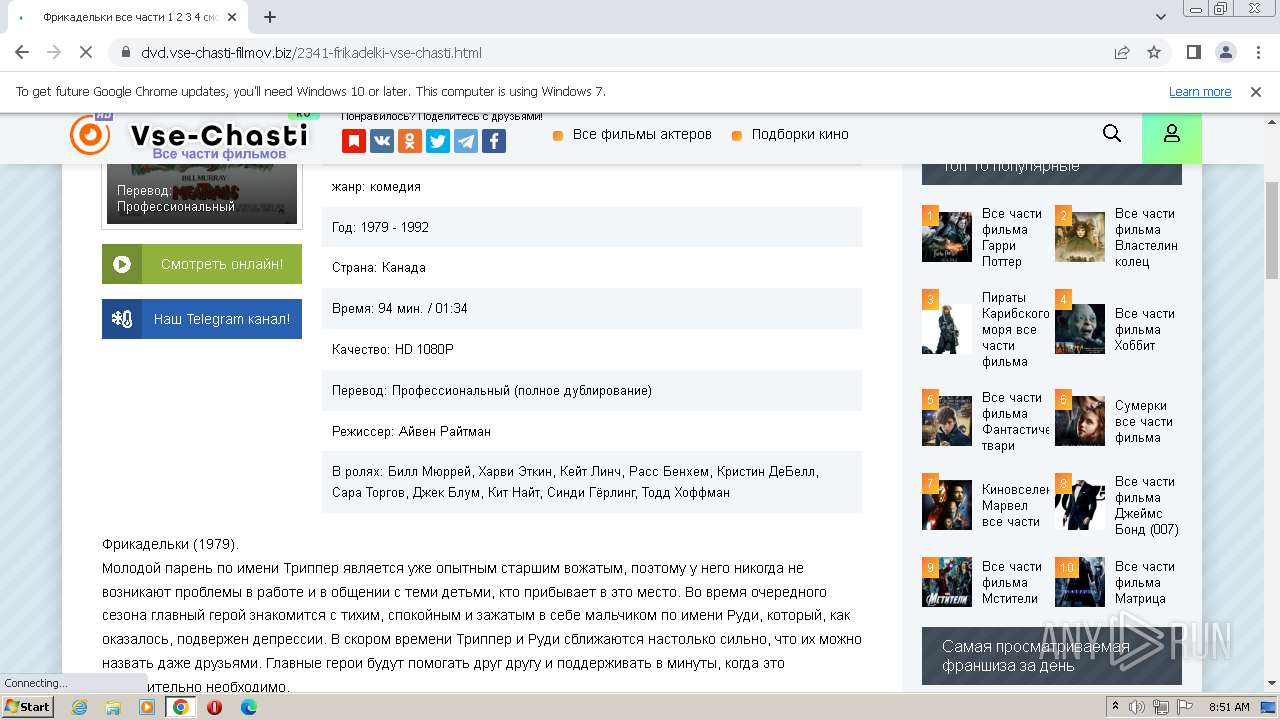Open the Start menu
Viewport: 1280px width, 720px height.
tap(27, 707)
